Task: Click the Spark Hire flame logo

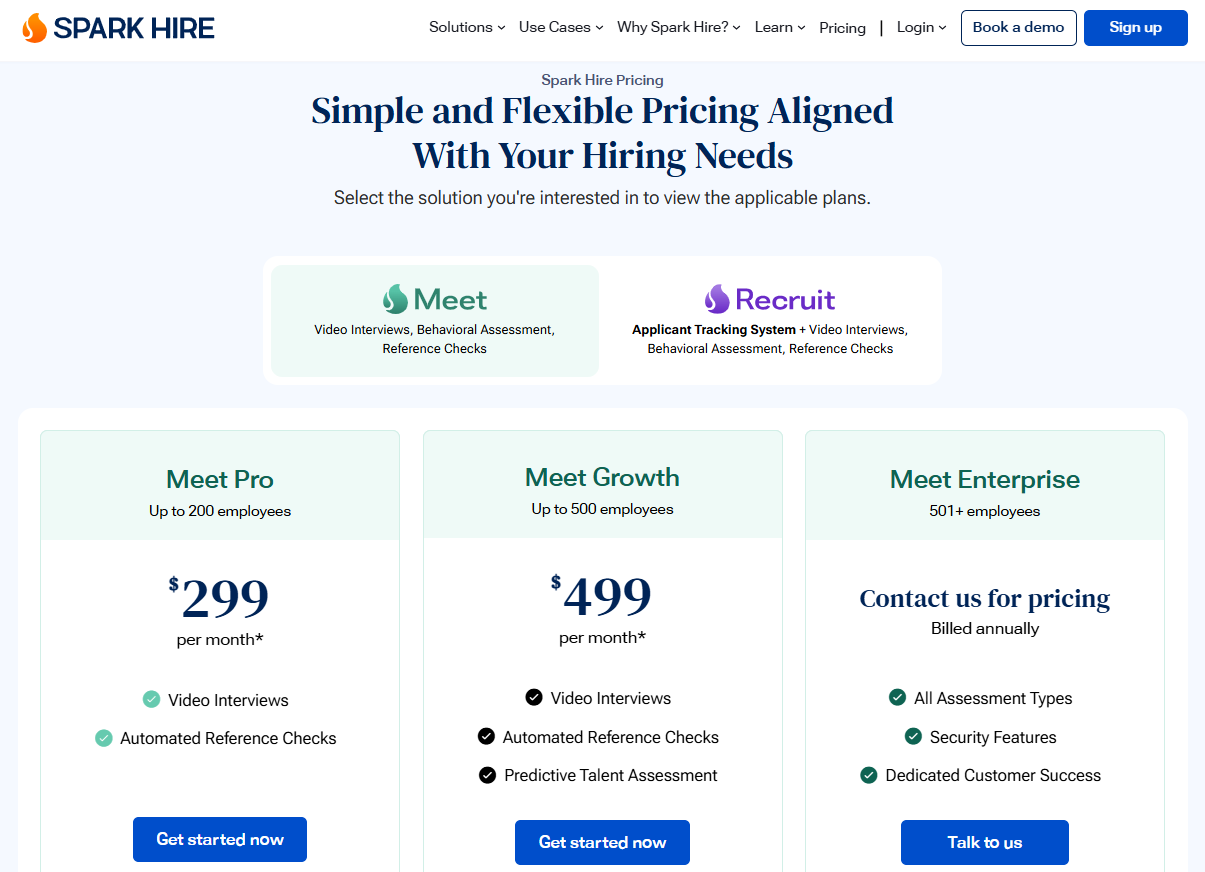Action: pyautogui.click(x=34, y=28)
